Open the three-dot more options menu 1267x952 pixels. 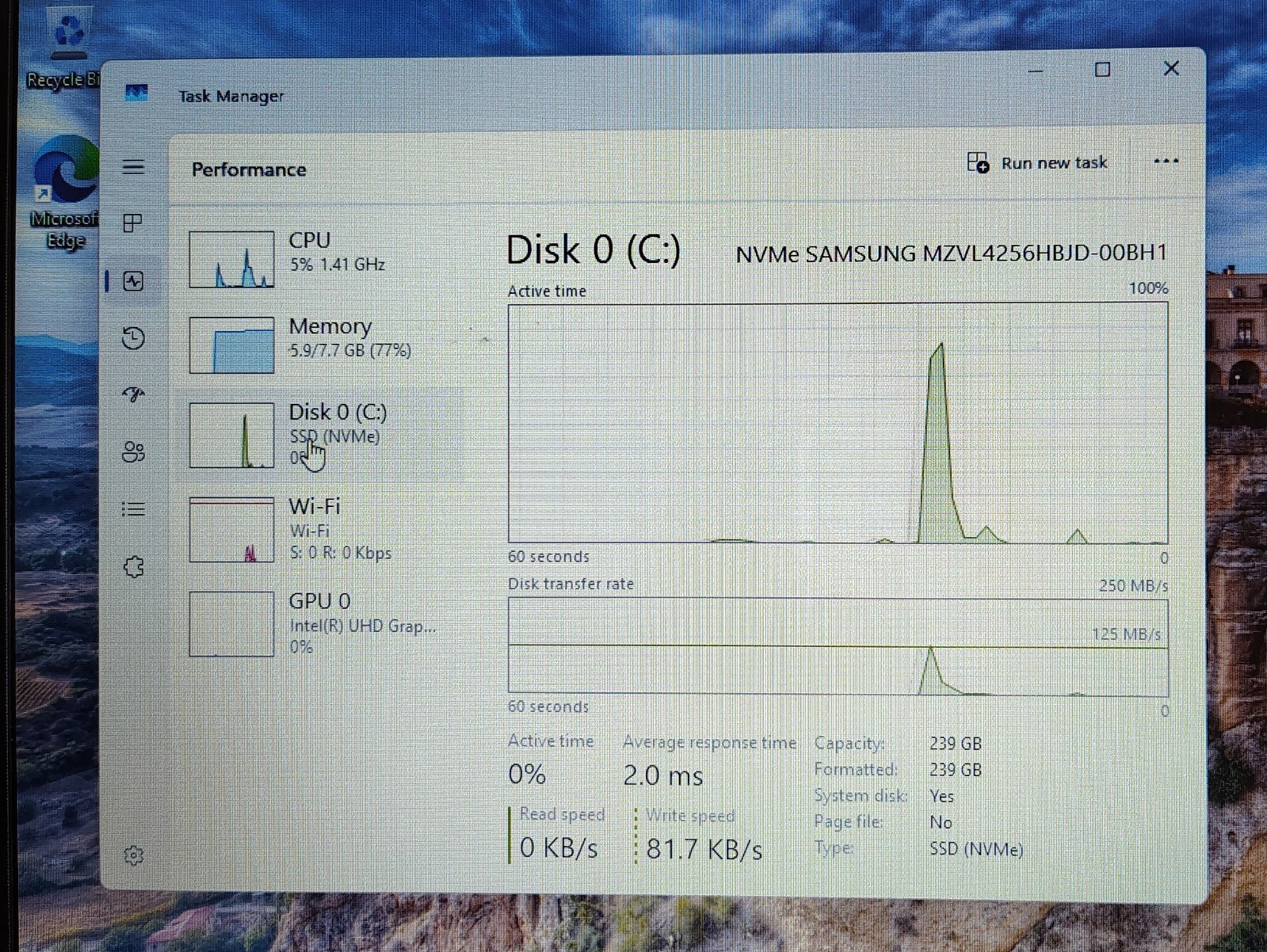tap(1166, 161)
